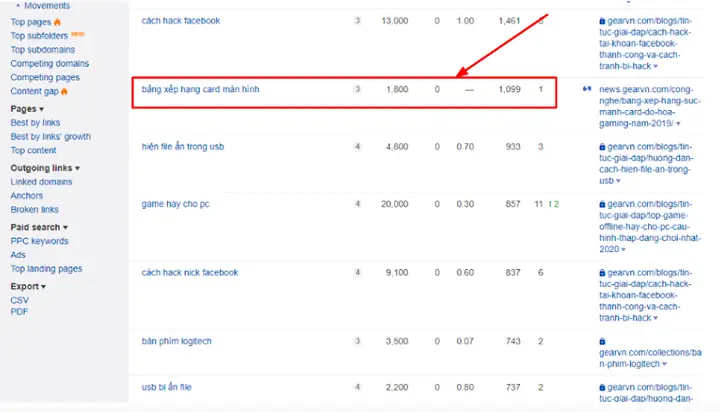The image size is (720, 412).
Task: Open Linked domains report
Action: point(41,182)
